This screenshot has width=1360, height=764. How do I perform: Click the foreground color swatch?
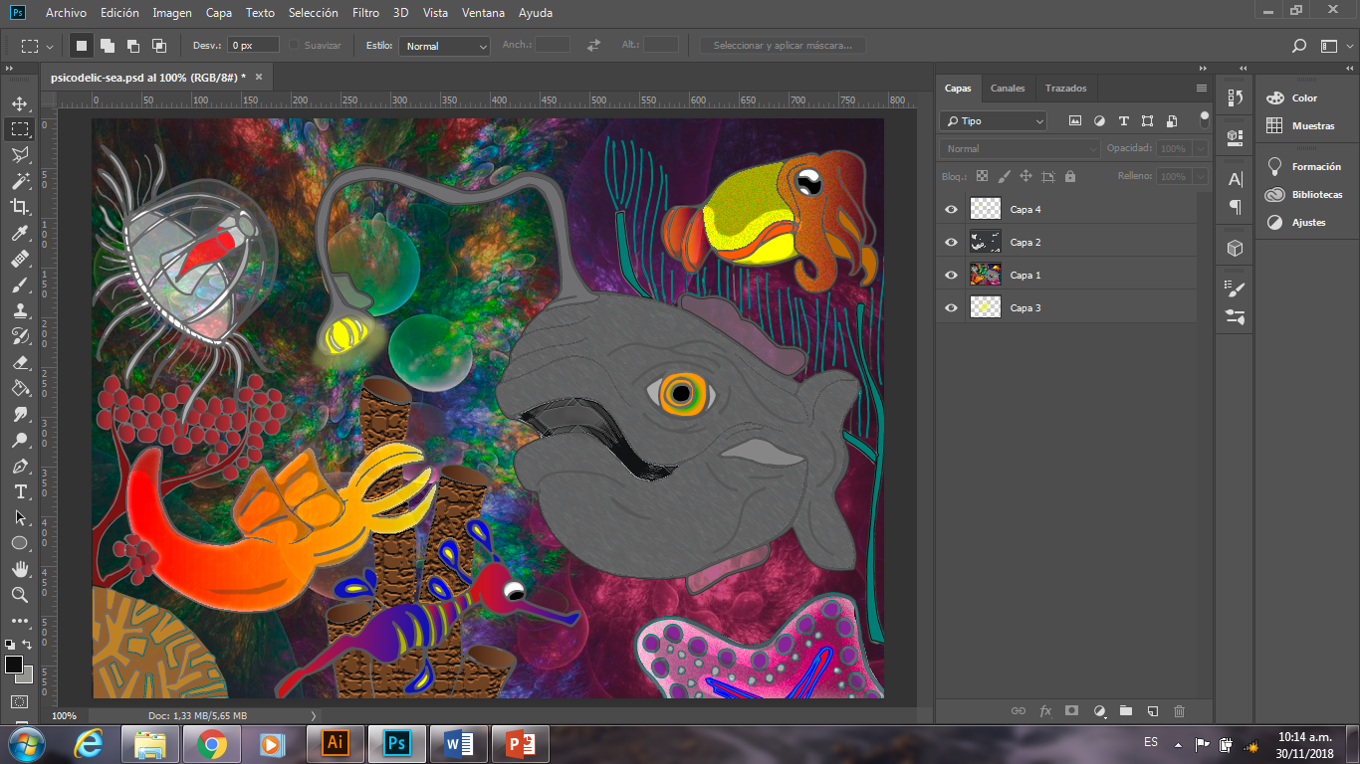pos(13,665)
